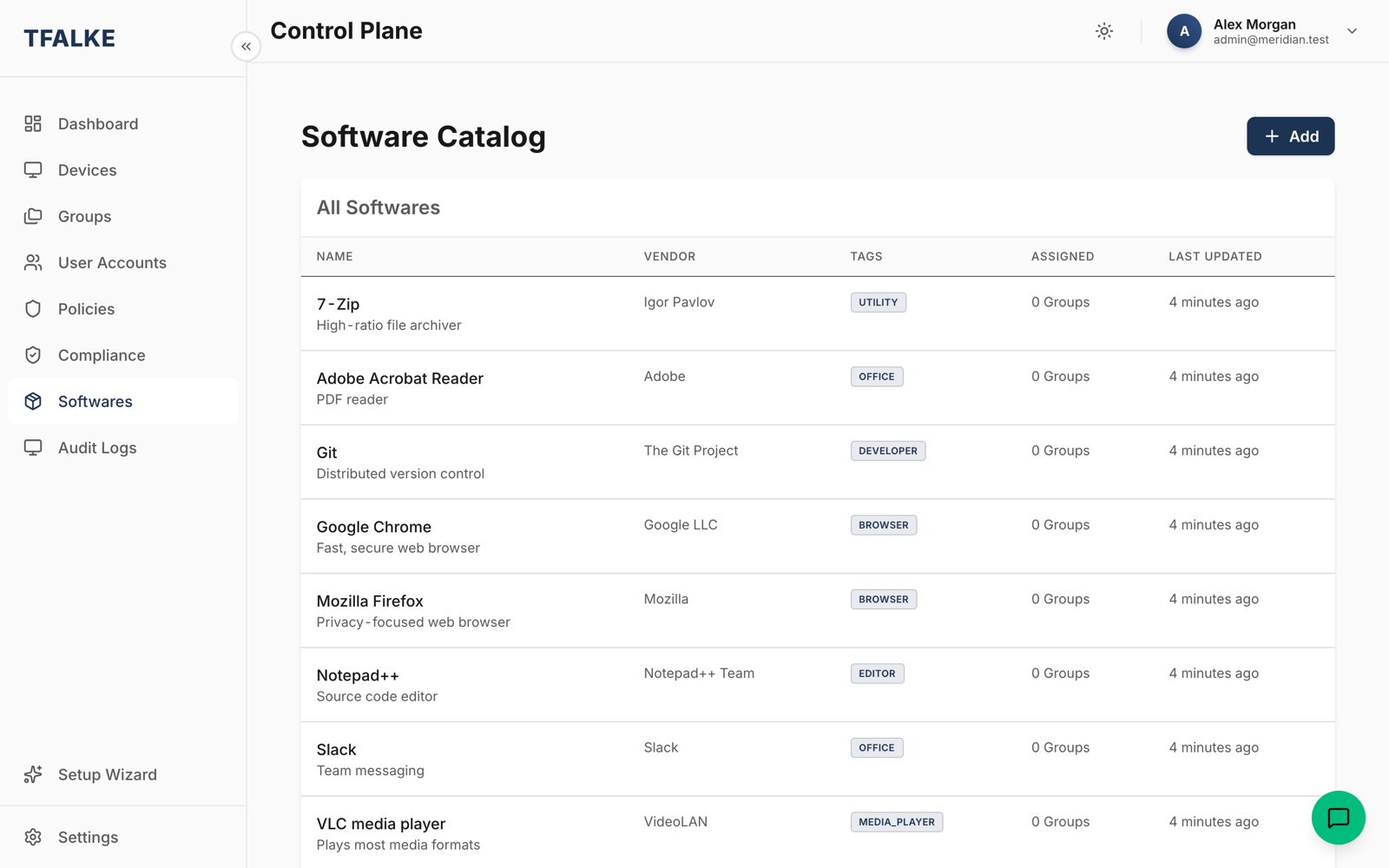This screenshot has width=1389, height=868.
Task: Collapse the sidebar with double-chevron button
Action: coord(247,46)
